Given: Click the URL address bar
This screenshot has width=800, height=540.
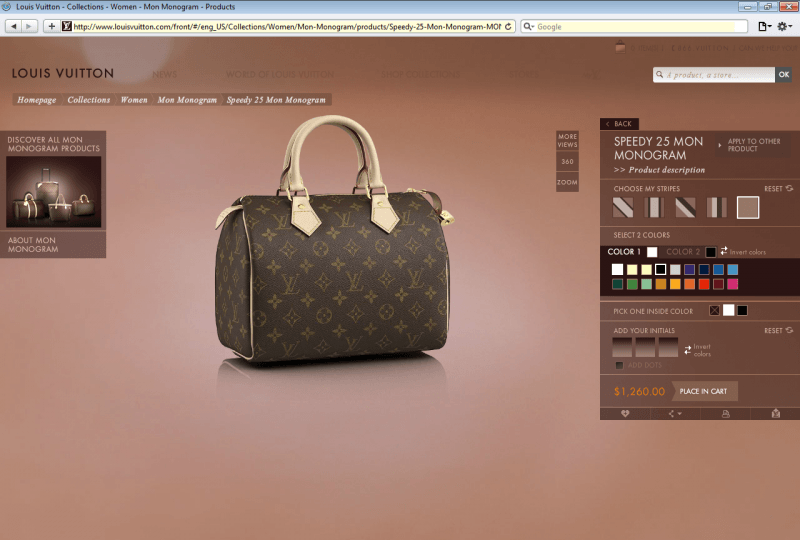Looking at the screenshot, I should point(287,27).
